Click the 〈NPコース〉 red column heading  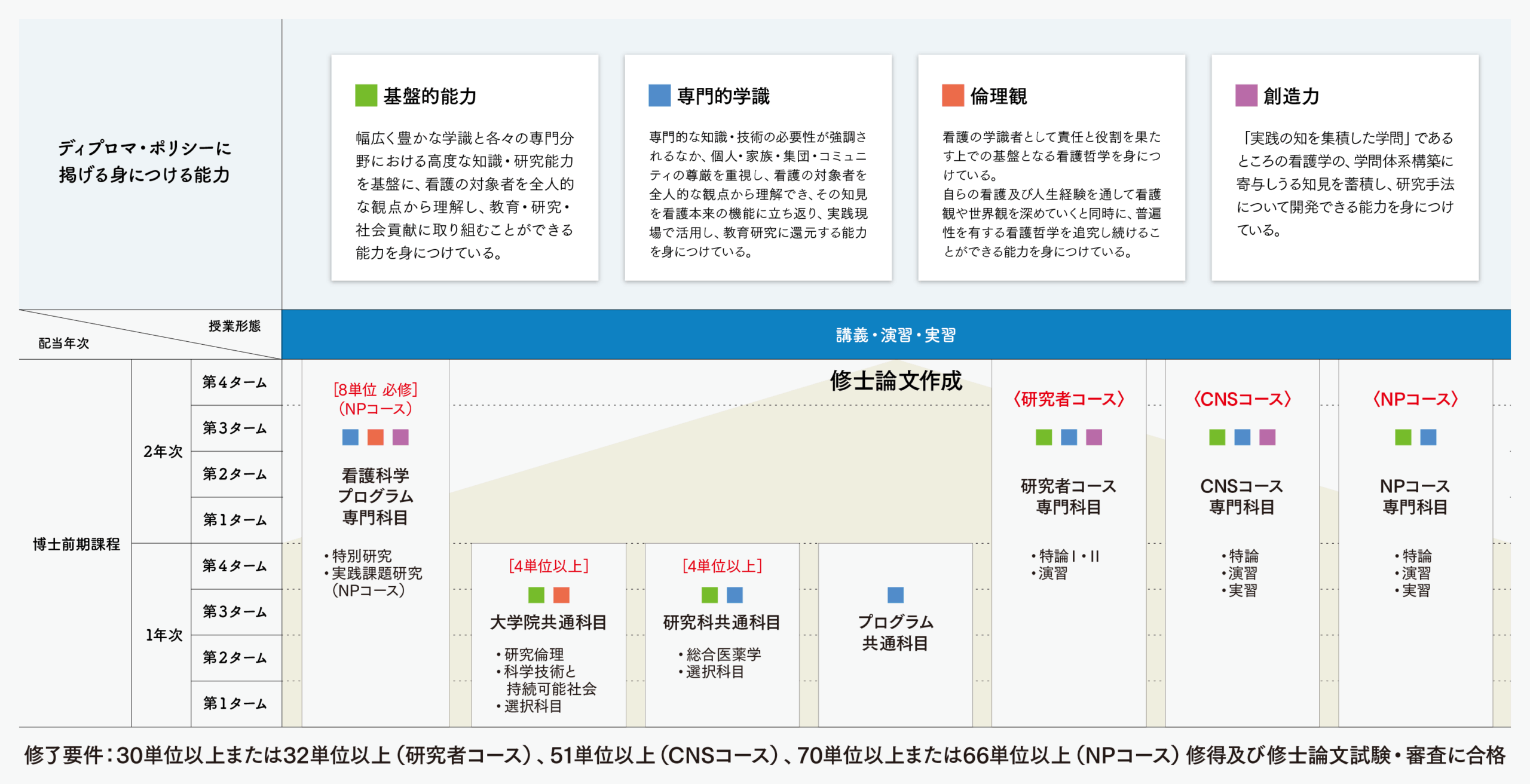pyautogui.click(x=1415, y=399)
